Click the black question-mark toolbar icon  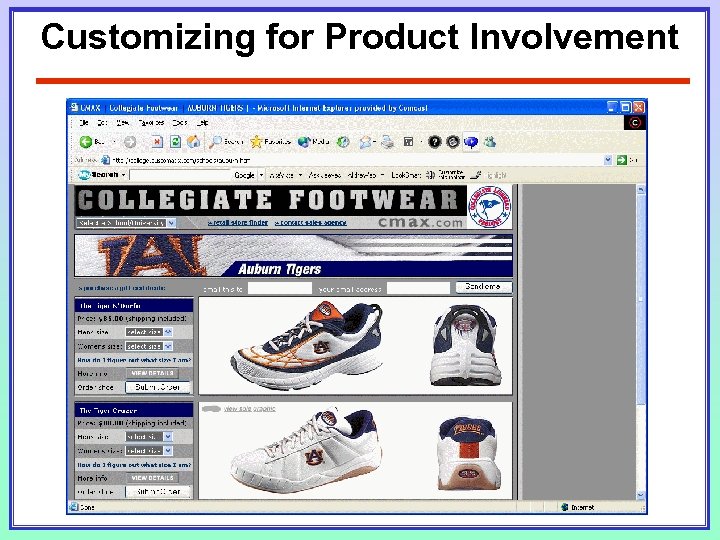pos(434,142)
